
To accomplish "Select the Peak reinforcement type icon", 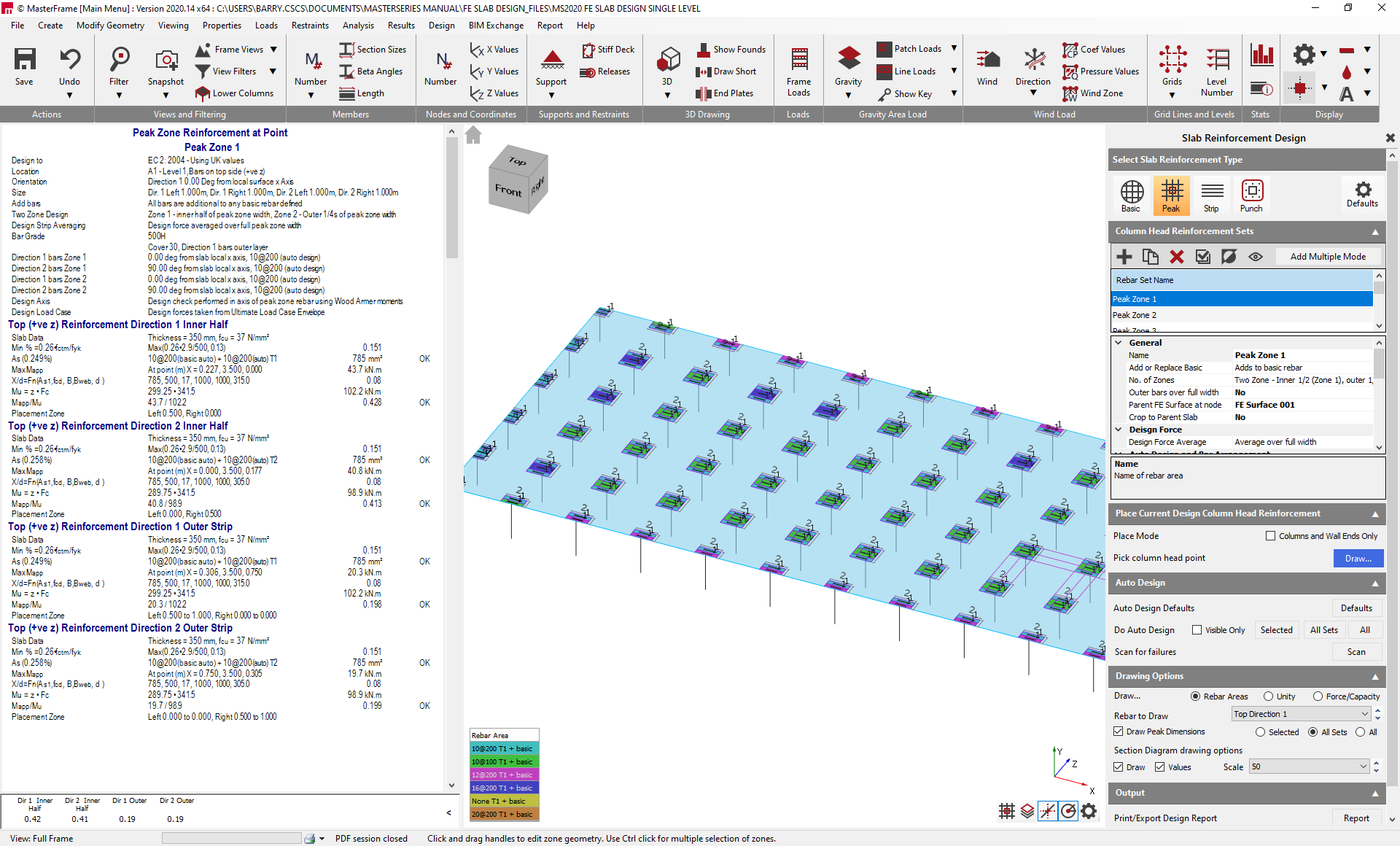I will coord(1171,195).
